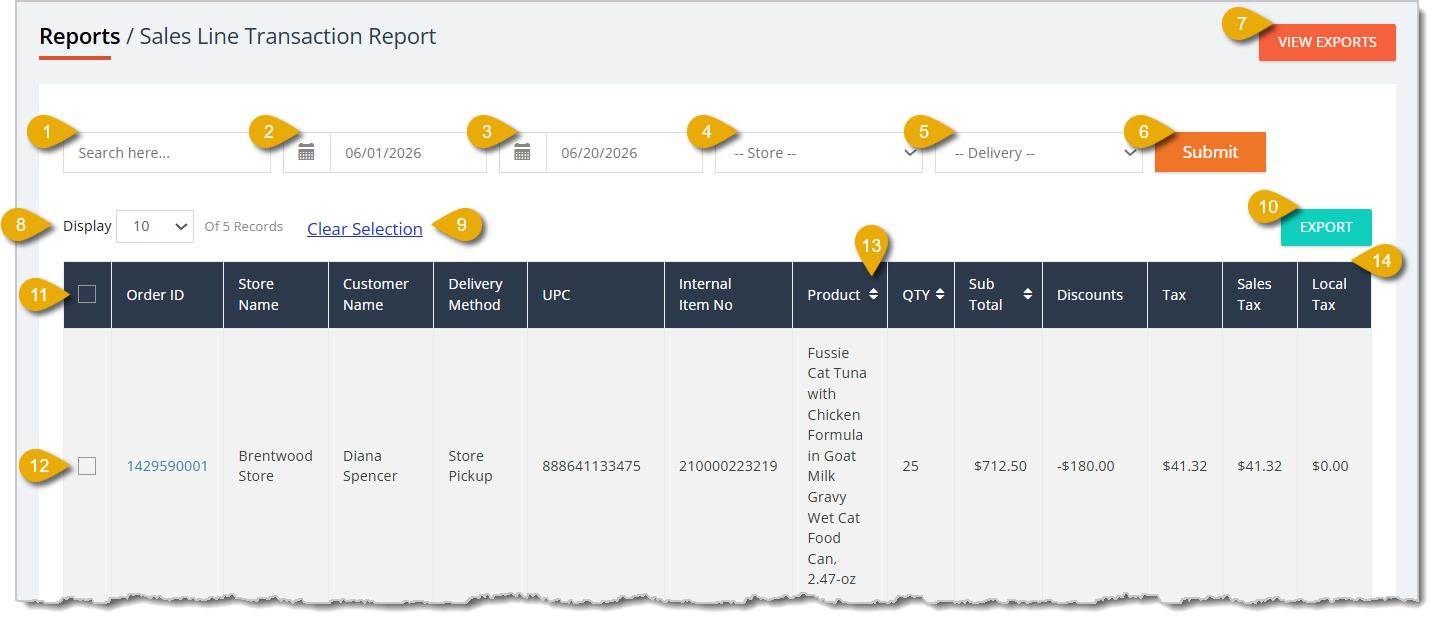Sort by Sub Total column arrows
Viewport: 1434px width, 619px height.
tap(1027, 294)
